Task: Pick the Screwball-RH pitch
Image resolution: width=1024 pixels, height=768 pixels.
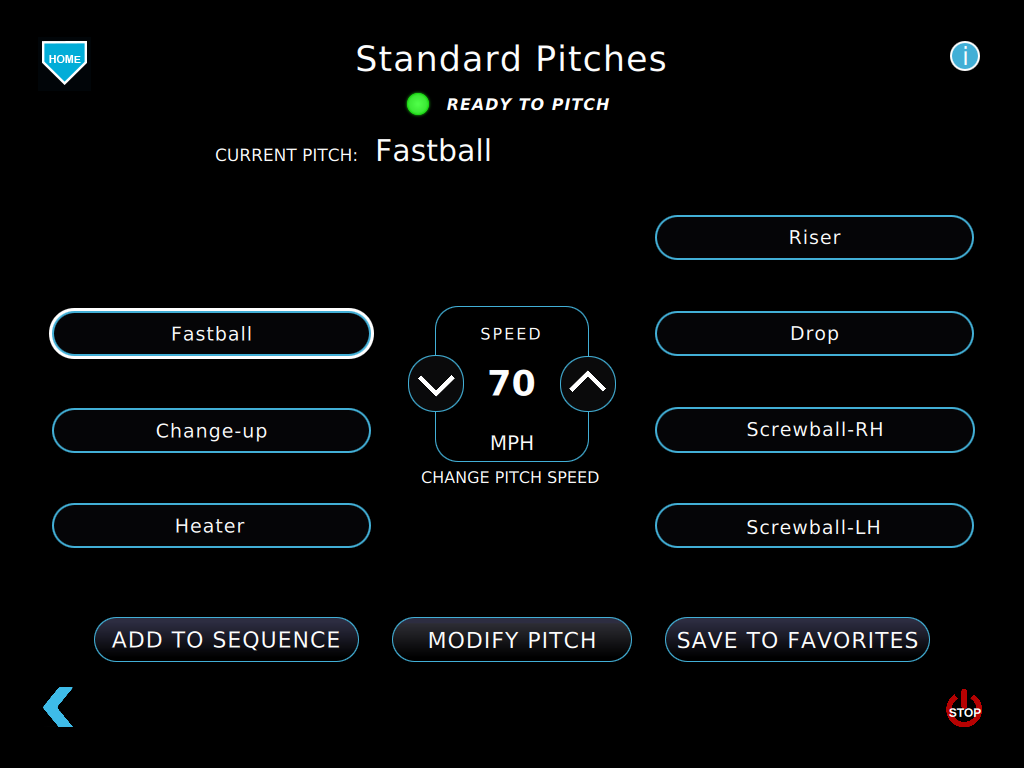Action: 814,430
